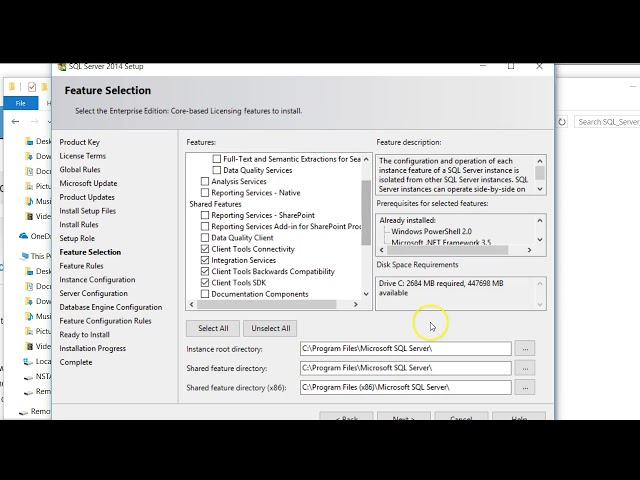Click OneDrive icon in Explorer sidebar
The width and height of the screenshot is (640, 480).
pos(24,236)
